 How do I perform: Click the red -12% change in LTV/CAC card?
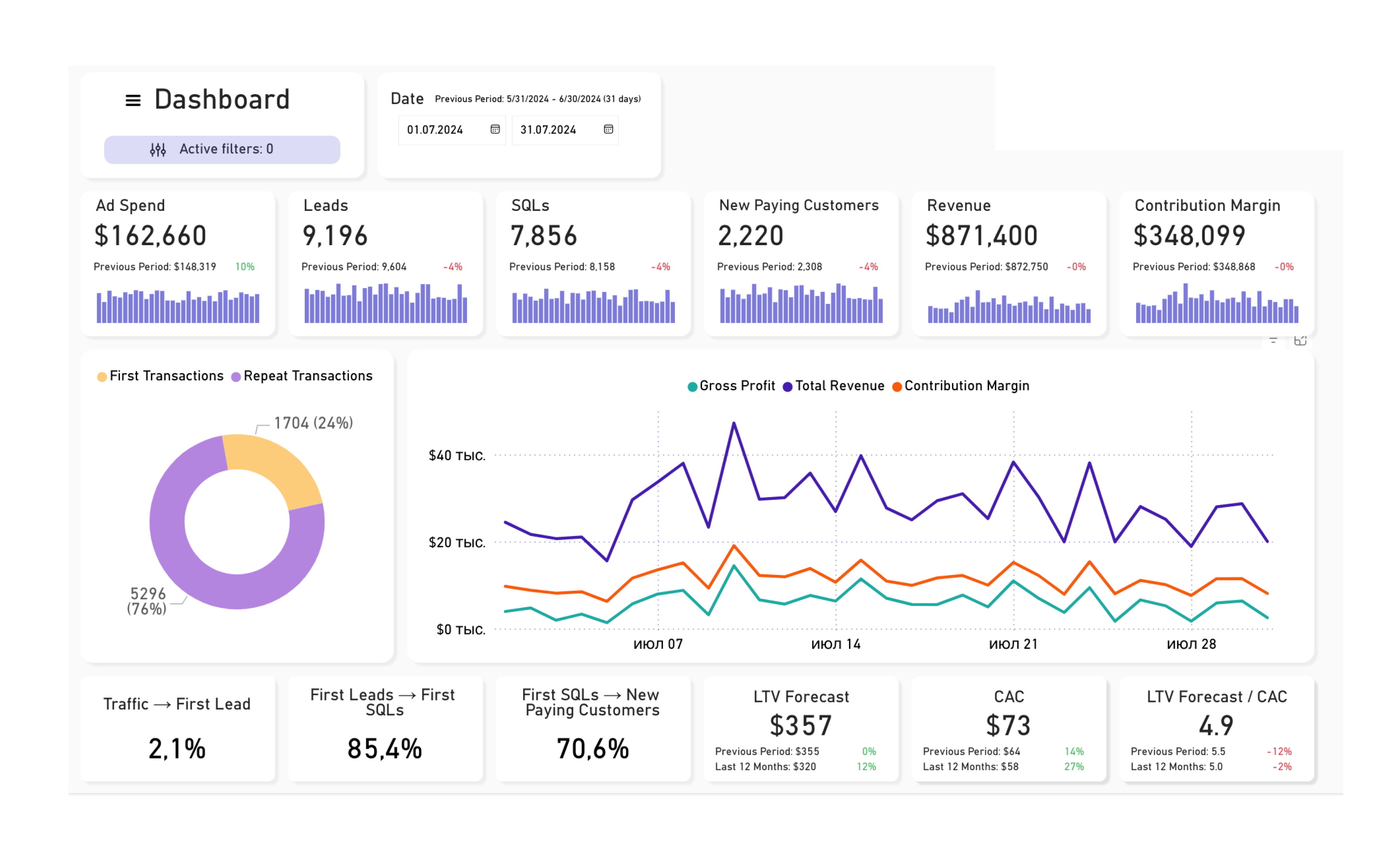[x=1279, y=752]
